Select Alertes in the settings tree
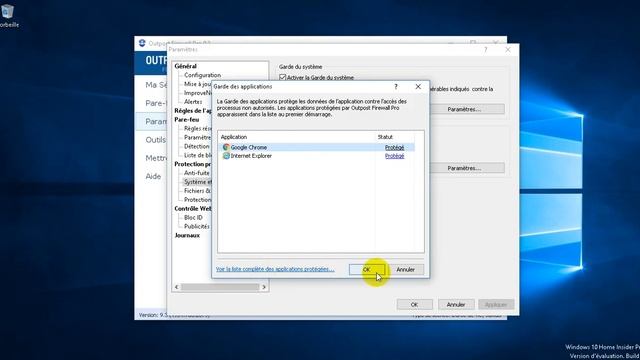Screen dimensions: 640x360 pyautogui.click(x=193, y=102)
